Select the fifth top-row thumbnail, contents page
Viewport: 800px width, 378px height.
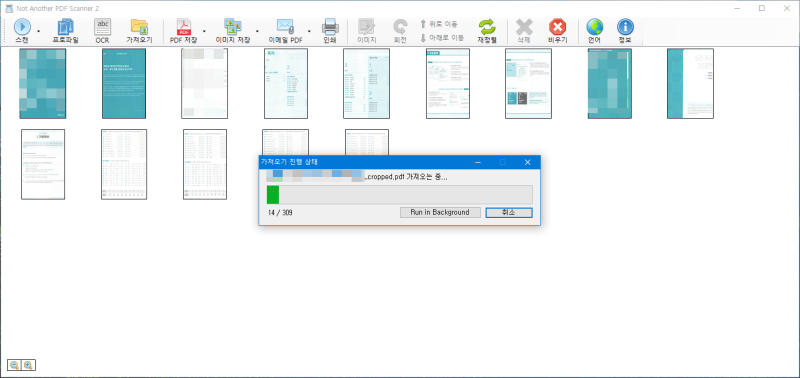(x=366, y=84)
